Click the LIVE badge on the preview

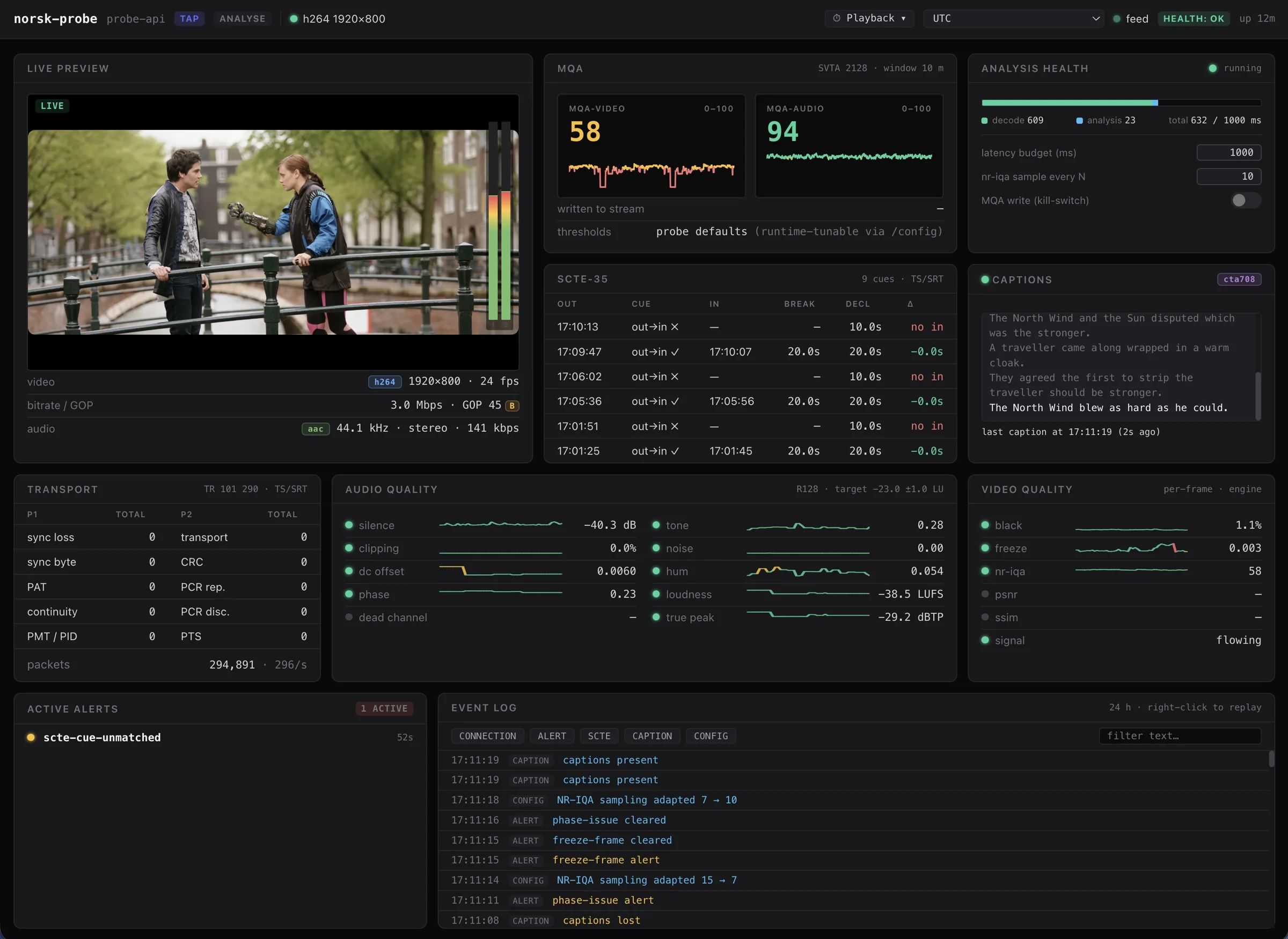52,106
